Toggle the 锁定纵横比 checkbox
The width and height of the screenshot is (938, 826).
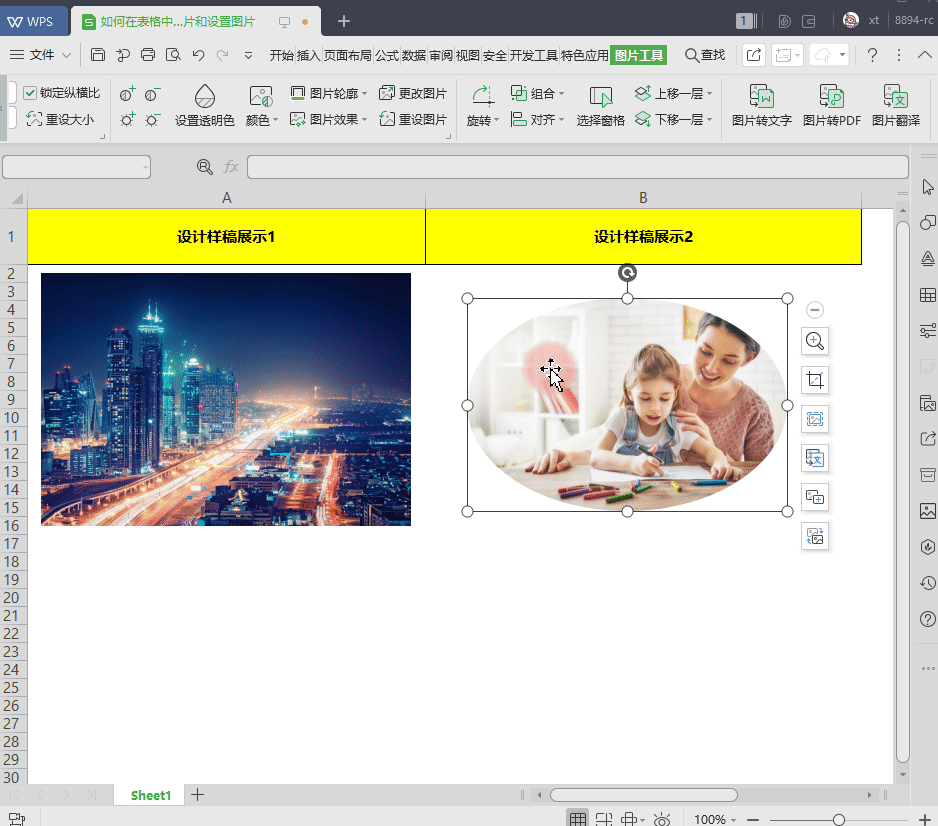pos(30,93)
